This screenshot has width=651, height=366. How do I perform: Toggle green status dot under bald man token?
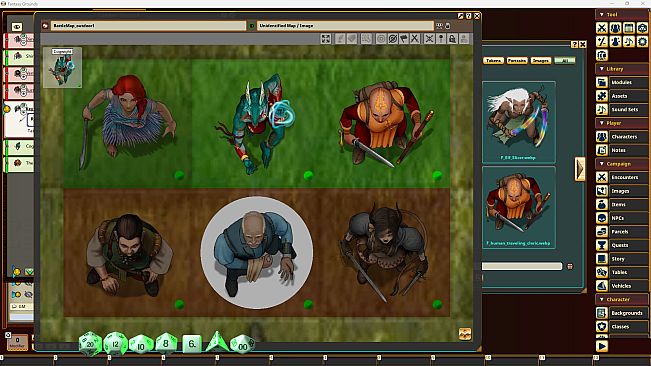(308, 305)
